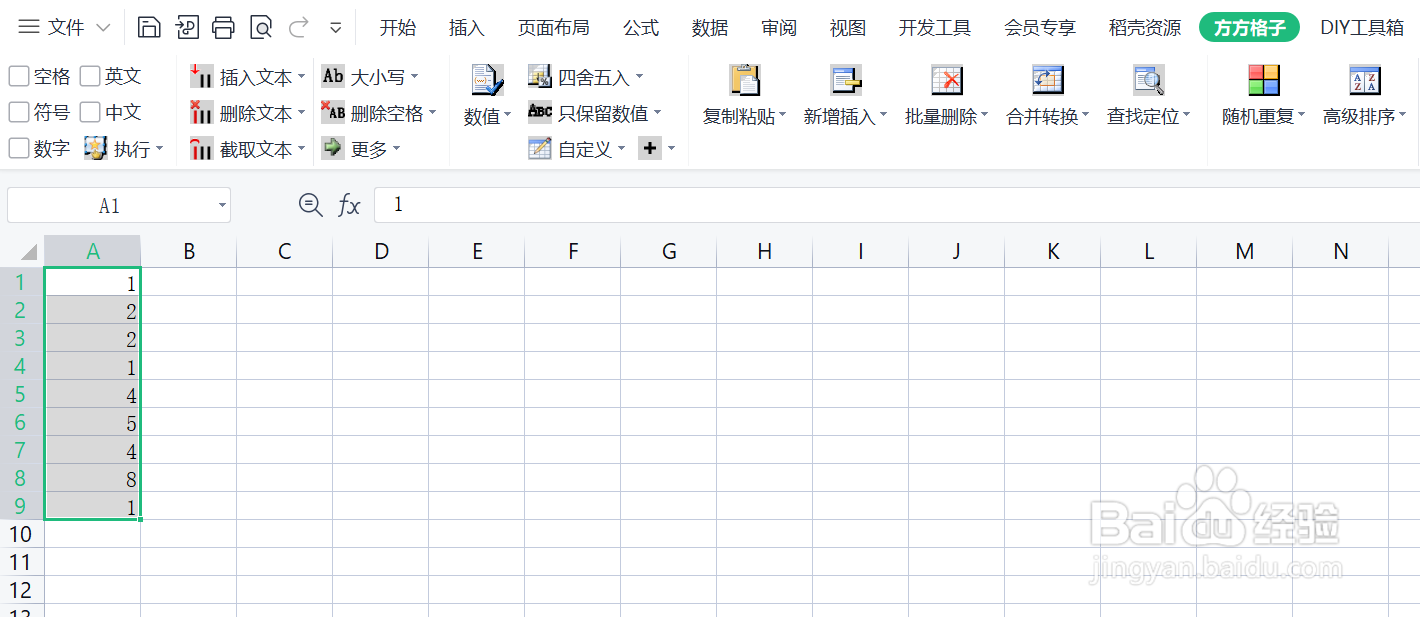Click the Save file icon
This screenshot has width=1420, height=617.
(x=149, y=27)
